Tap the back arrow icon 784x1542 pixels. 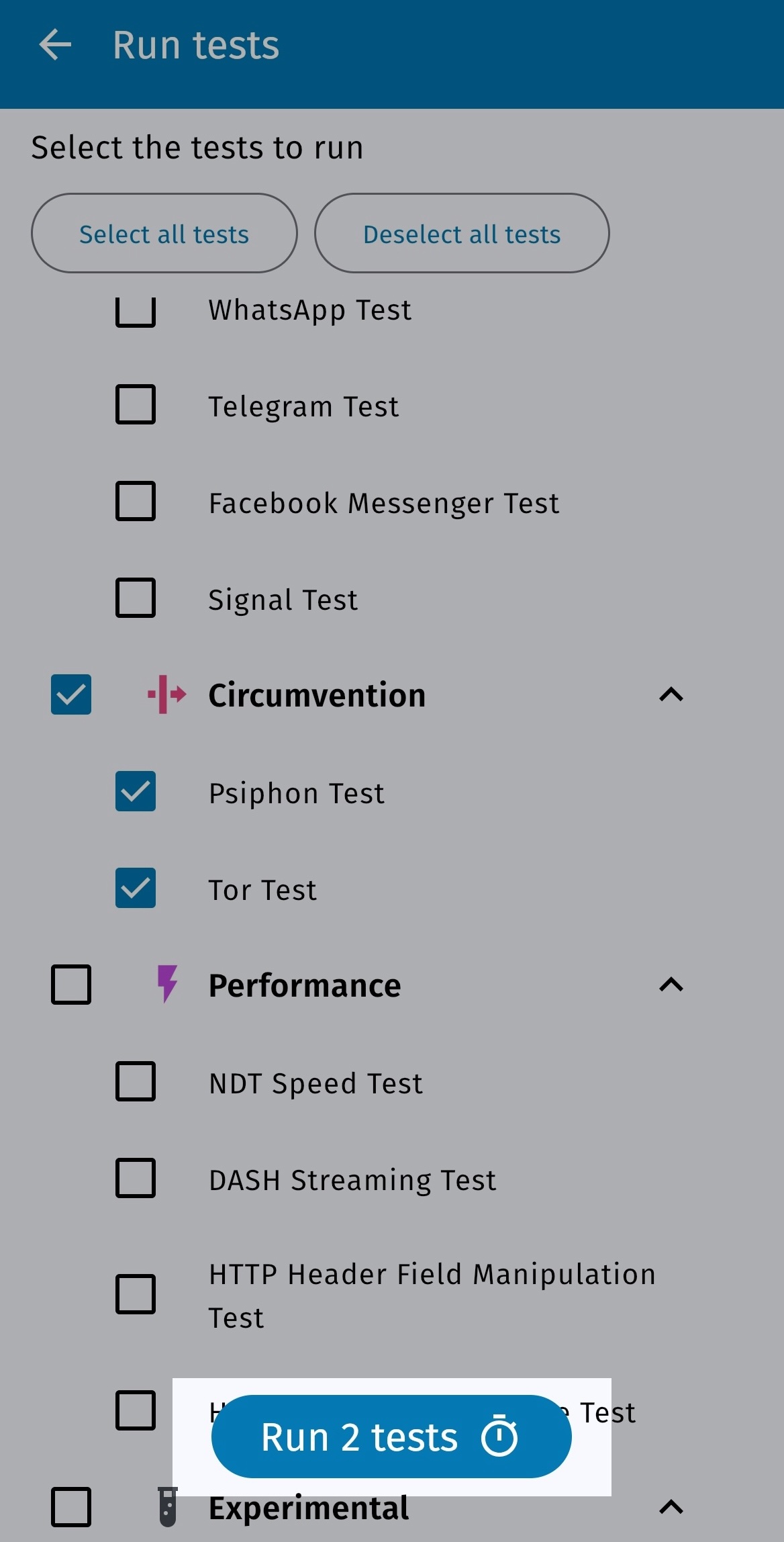(55, 46)
